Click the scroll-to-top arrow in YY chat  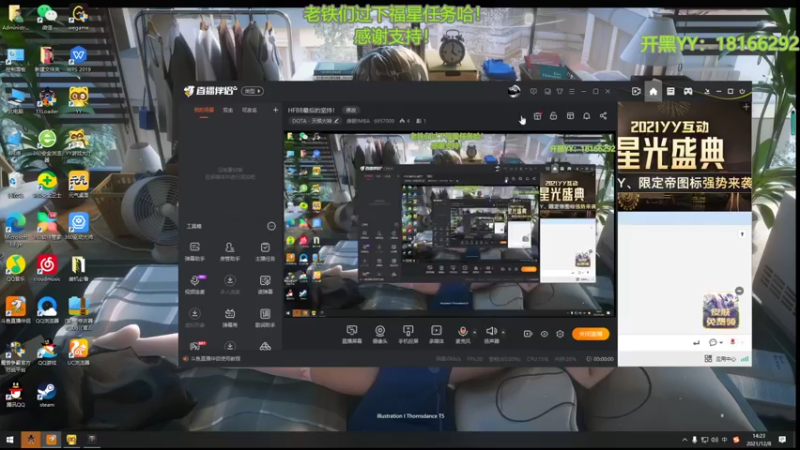pos(742,234)
